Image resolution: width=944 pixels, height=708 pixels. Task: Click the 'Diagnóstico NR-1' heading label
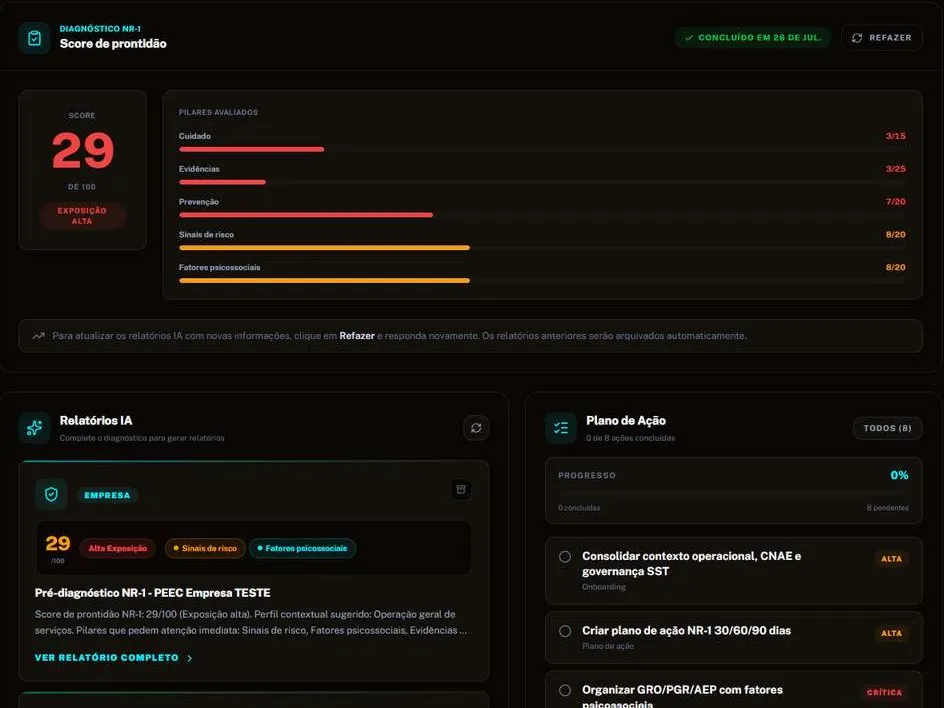pos(100,29)
